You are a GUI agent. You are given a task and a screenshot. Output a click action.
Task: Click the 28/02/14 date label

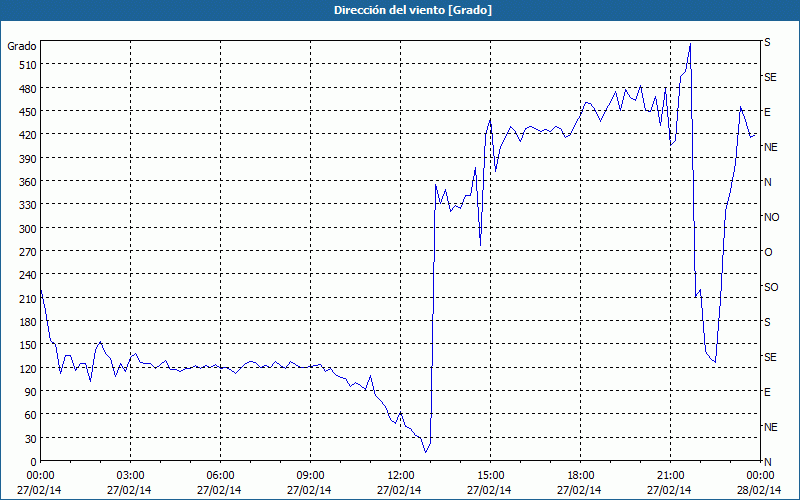pyautogui.click(x=759, y=490)
